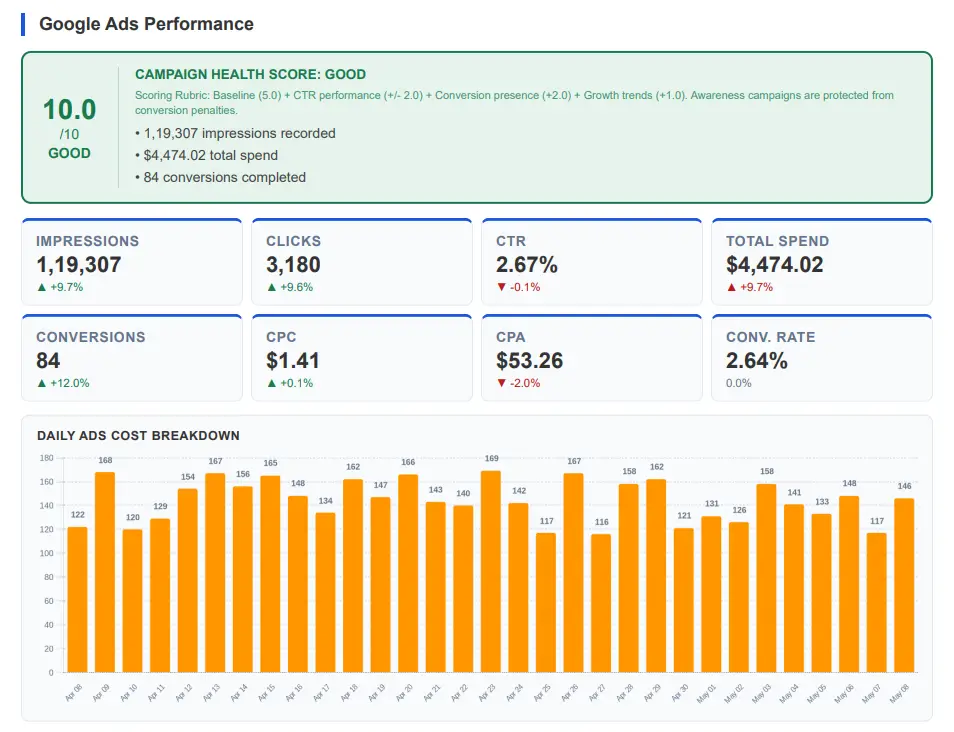Select the Apr 14 bar labeled 156

pyautogui.click(x=243, y=579)
